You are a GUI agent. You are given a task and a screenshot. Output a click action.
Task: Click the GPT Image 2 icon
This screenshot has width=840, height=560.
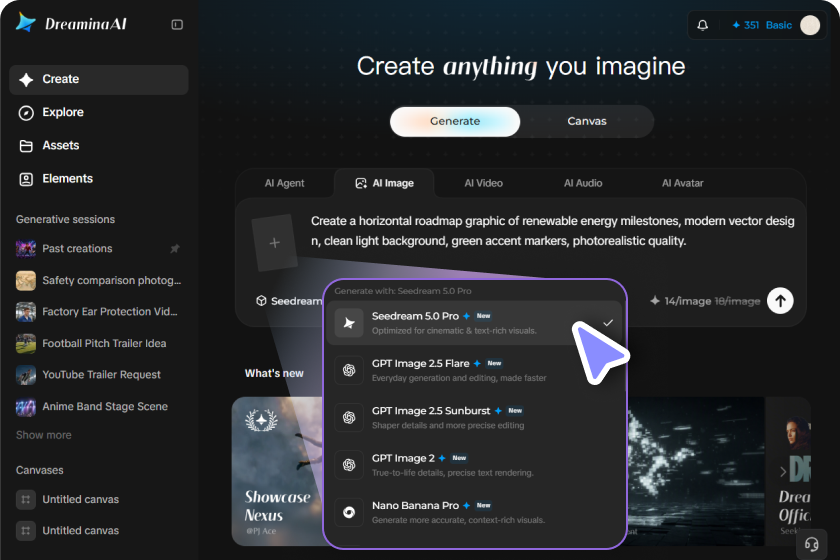point(349,465)
